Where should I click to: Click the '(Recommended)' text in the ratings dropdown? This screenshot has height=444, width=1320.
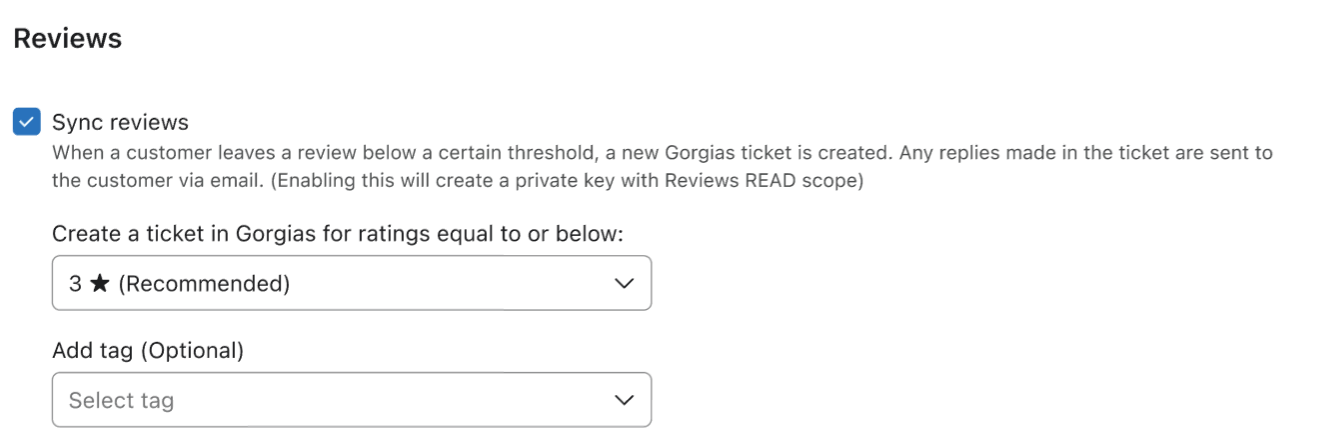pyautogui.click(x=204, y=283)
